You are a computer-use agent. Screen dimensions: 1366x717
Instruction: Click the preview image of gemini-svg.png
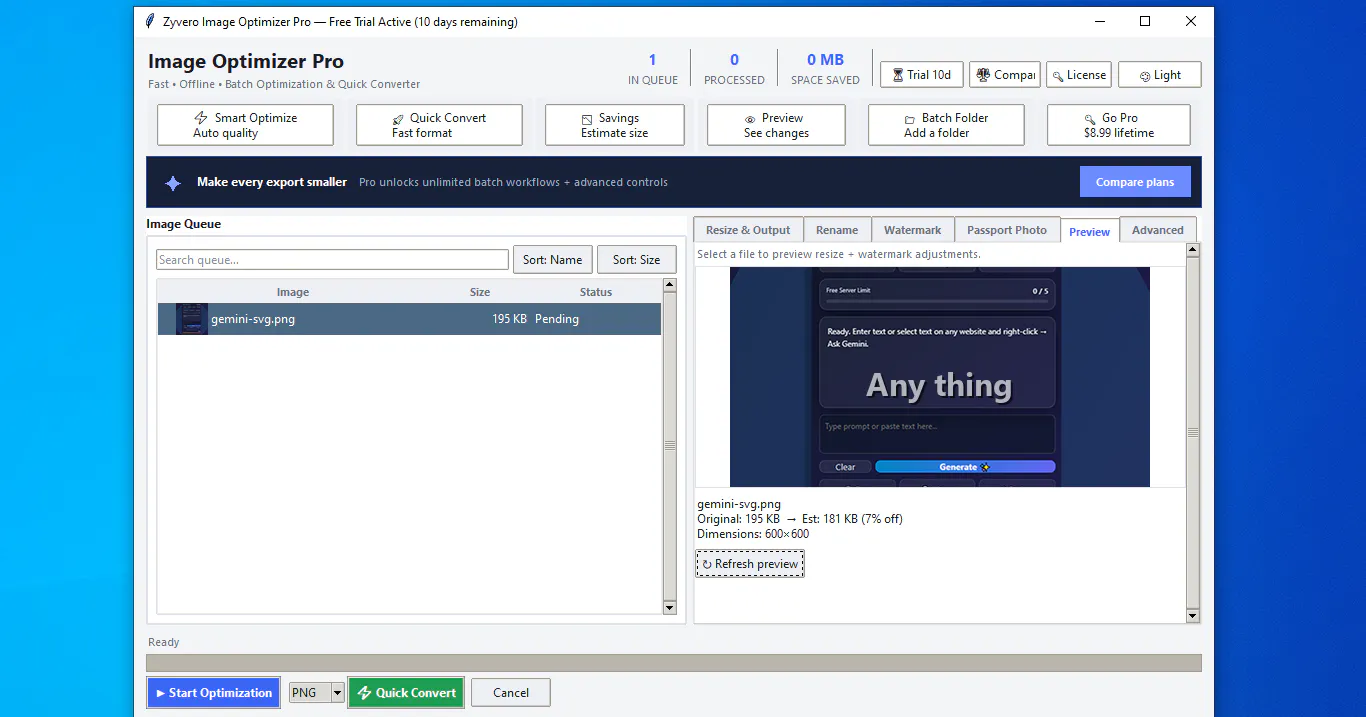pyautogui.click(x=940, y=376)
